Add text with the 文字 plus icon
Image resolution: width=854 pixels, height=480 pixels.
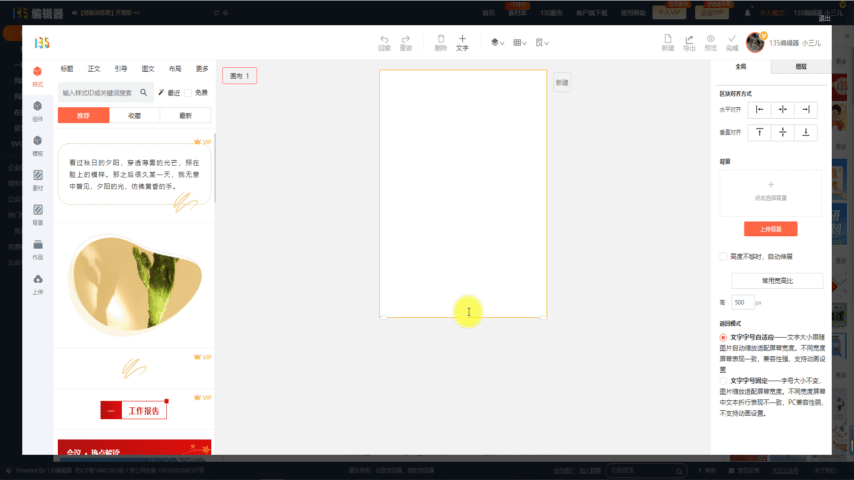pos(462,41)
